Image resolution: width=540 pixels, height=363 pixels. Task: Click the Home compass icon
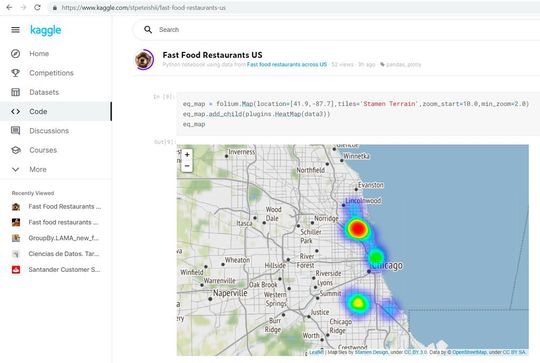15,54
